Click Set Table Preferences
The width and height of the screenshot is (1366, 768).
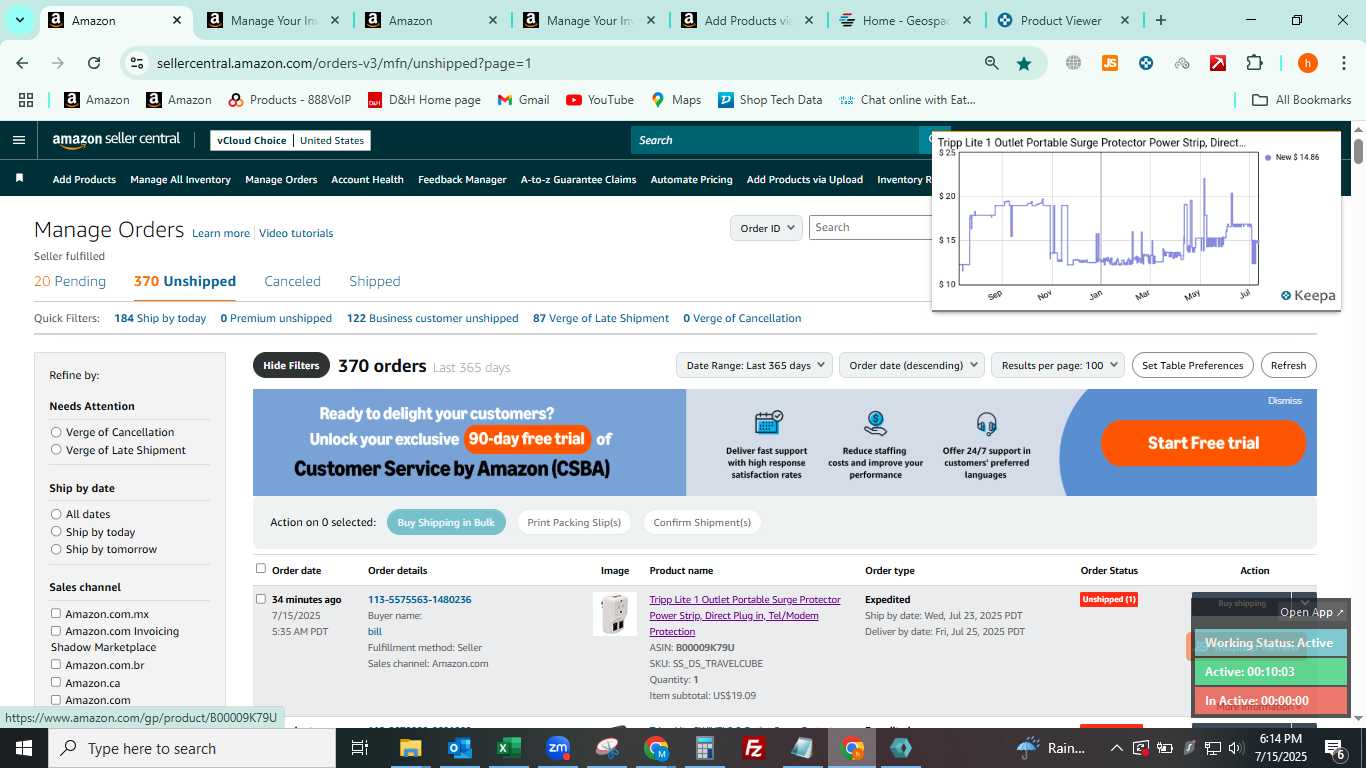[x=1192, y=365]
